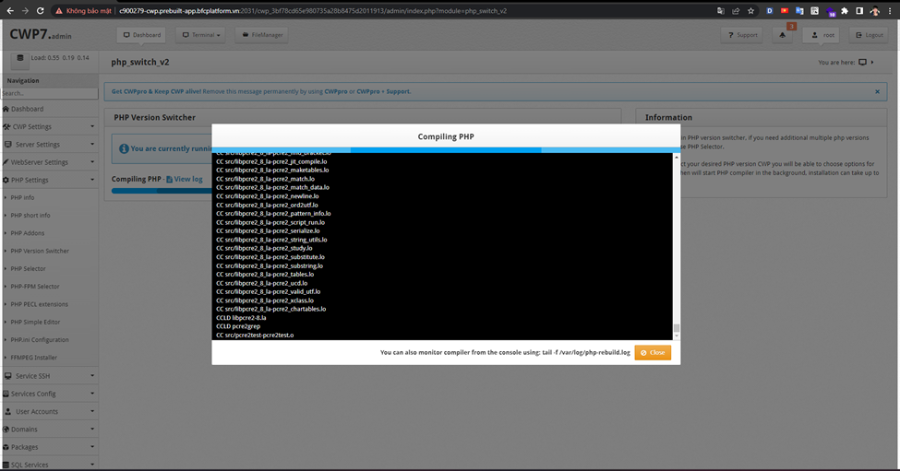Open PHP Addons in the sidebar

28,233
